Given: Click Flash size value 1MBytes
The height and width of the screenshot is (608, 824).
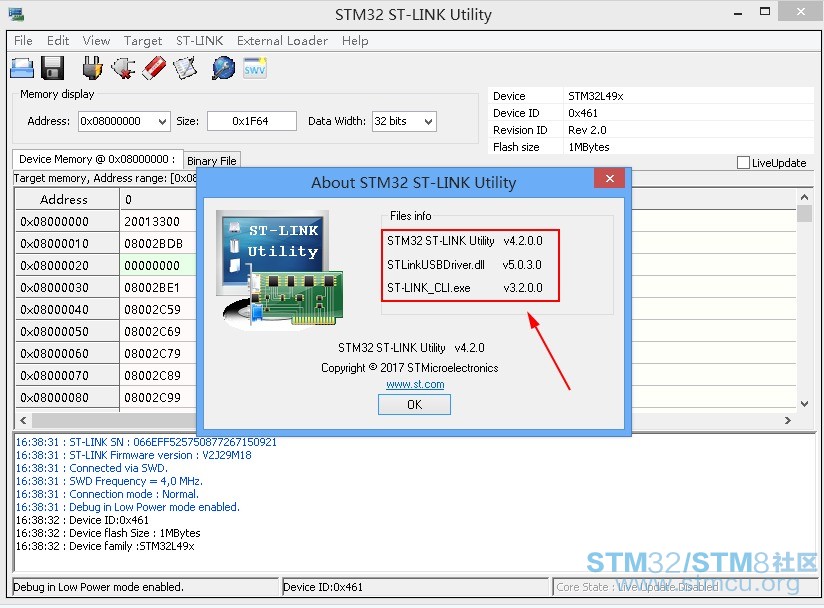Looking at the screenshot, I should click(589, 147).
